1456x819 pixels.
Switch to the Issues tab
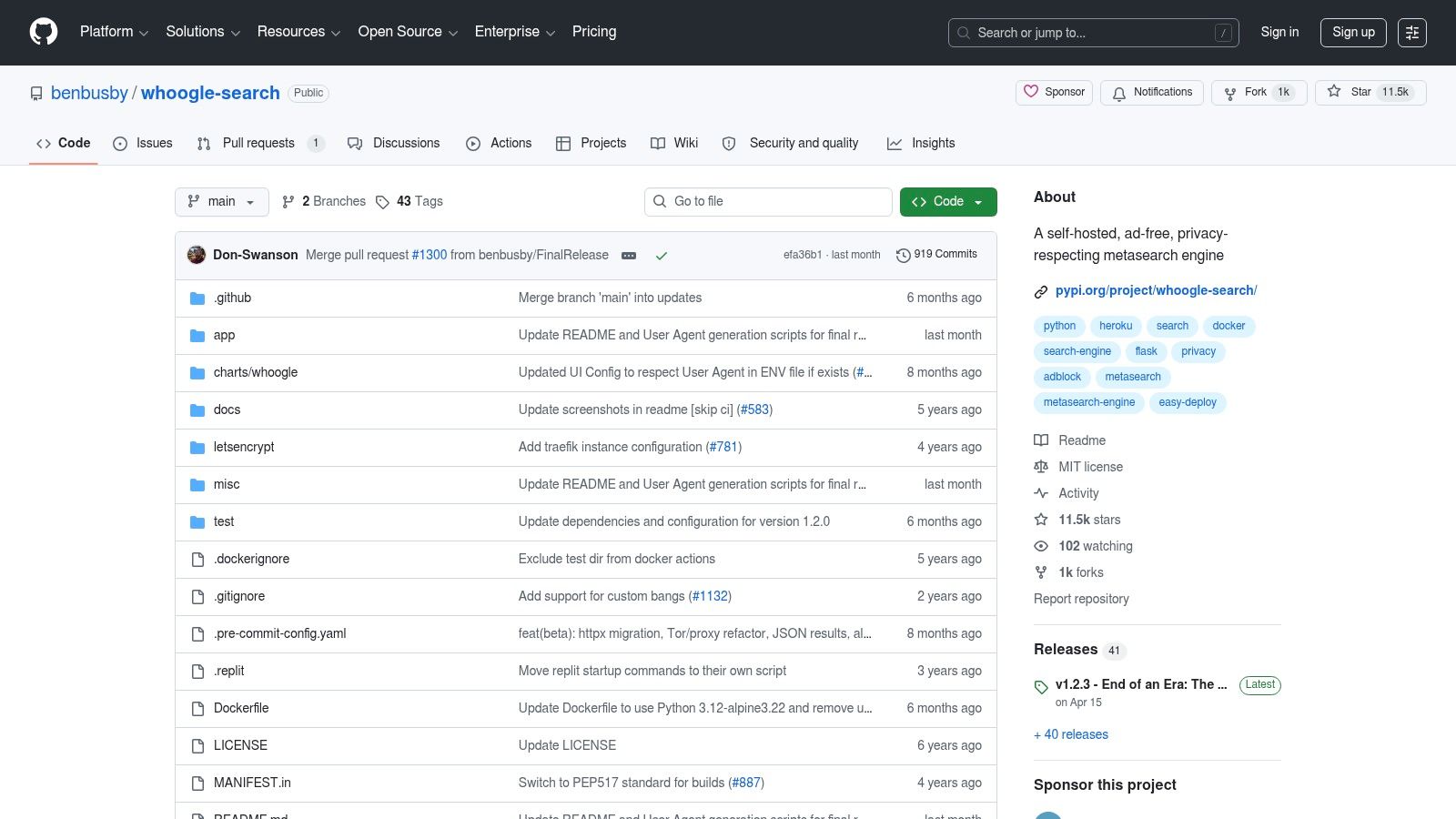(x=143, y=143)
